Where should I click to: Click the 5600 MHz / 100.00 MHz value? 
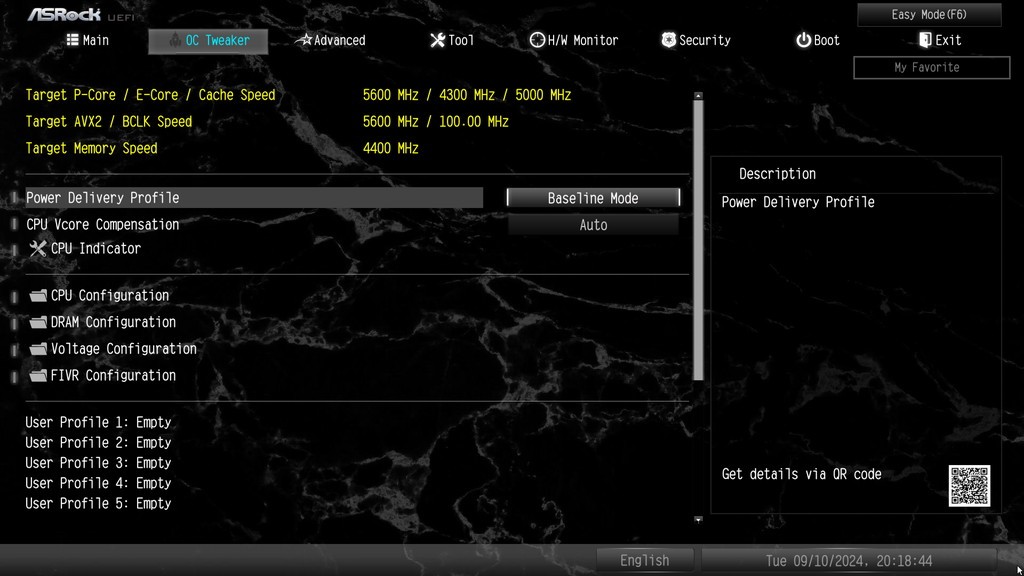tap(436, 122)
